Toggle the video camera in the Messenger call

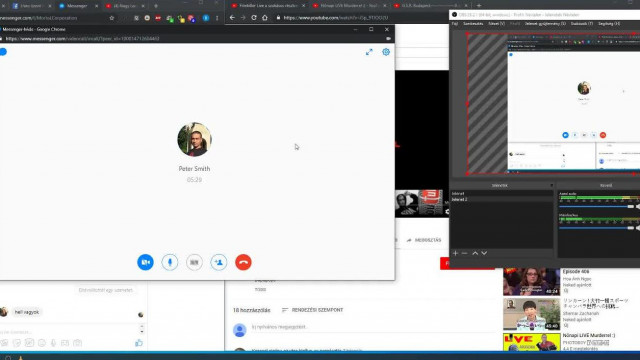pos(145,262)
